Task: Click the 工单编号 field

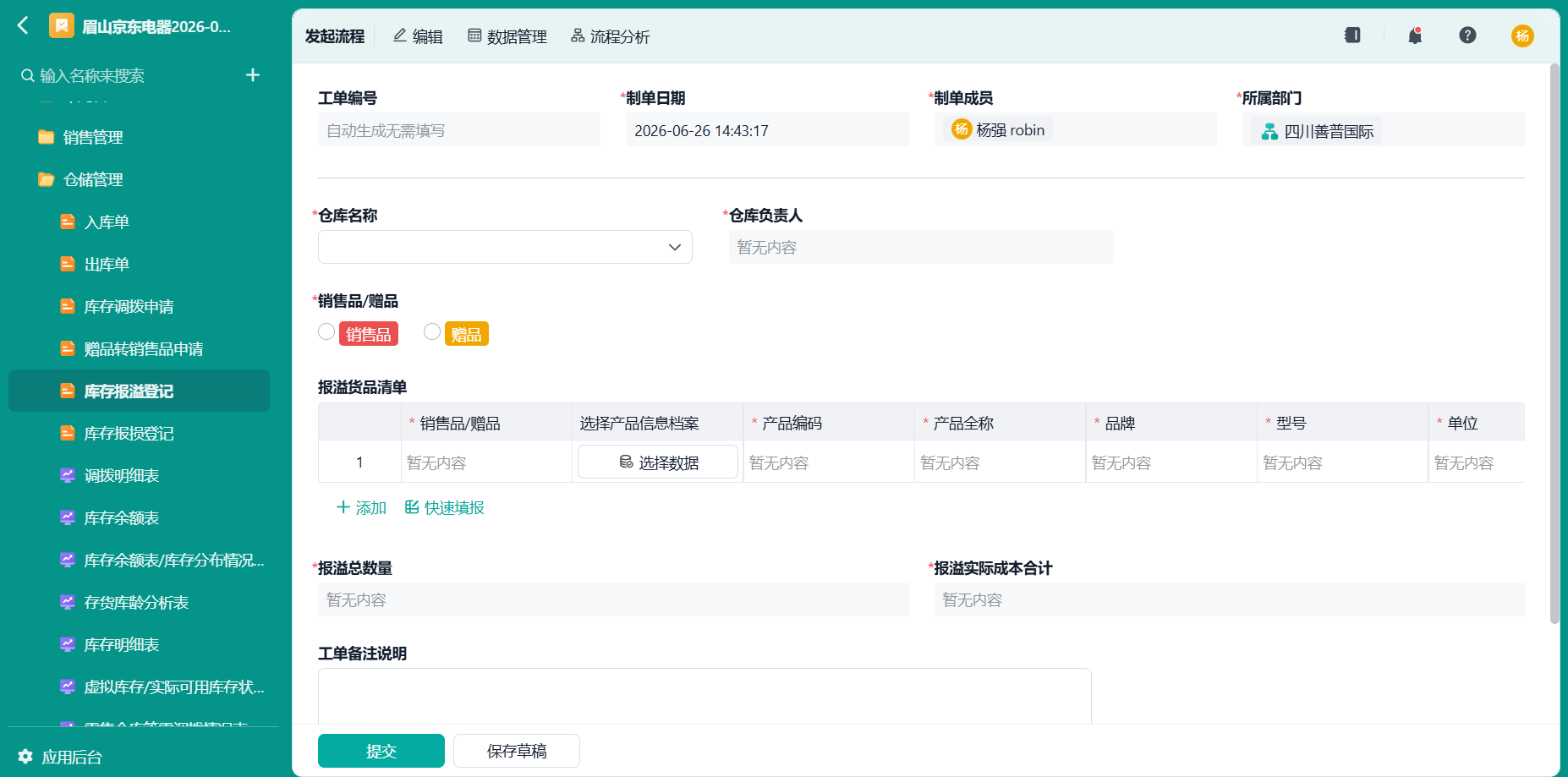Action: (x=459, y=130)
